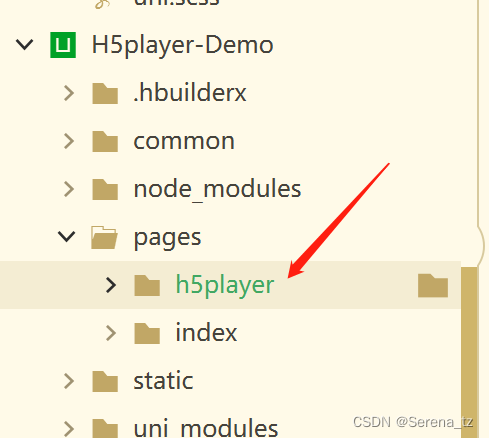Viewport: 489px width, 438px height.
Task: Select the pages folder label
Action: (167, 239)
